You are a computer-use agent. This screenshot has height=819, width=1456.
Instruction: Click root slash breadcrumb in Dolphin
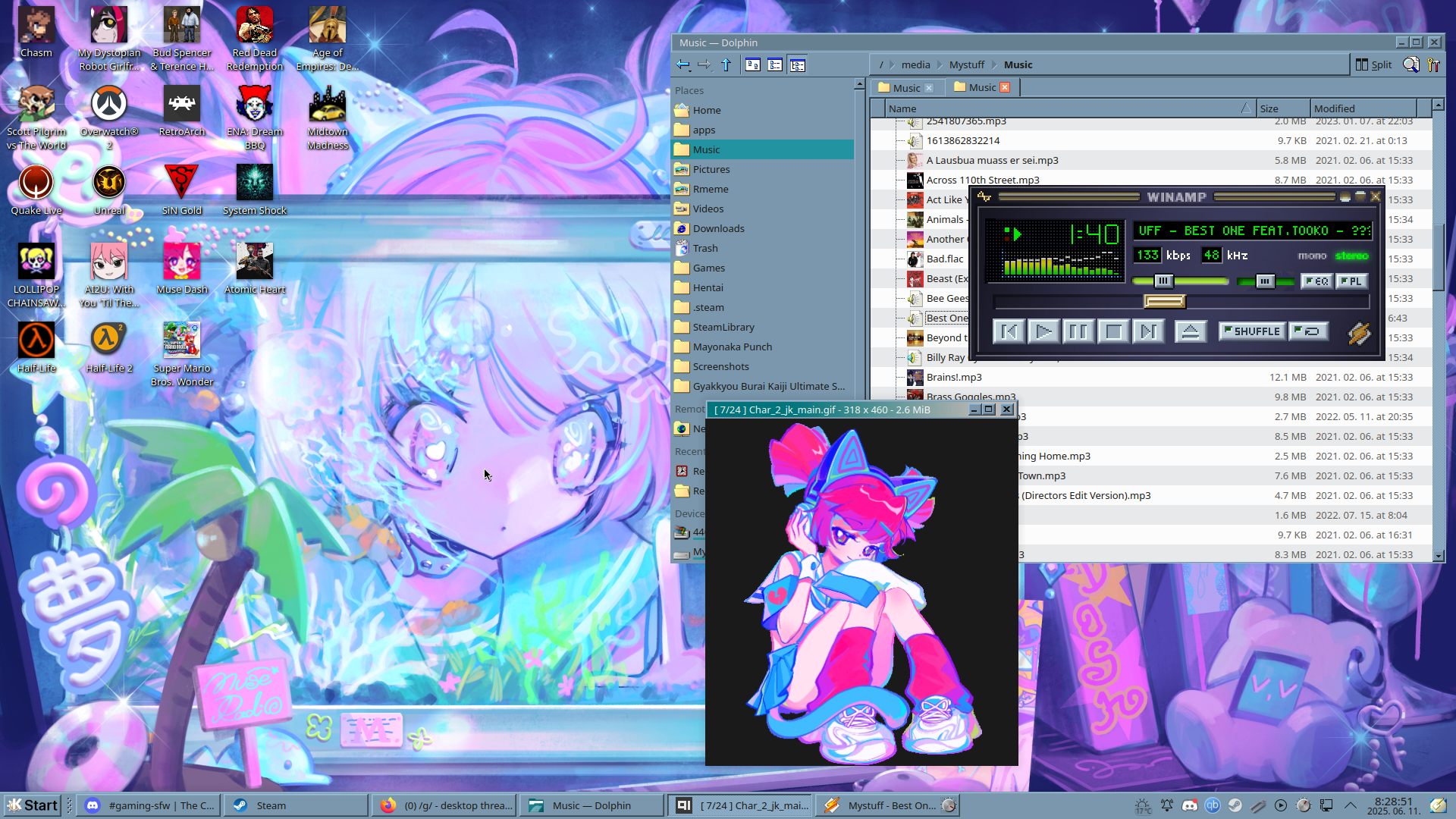coord(881,65)
